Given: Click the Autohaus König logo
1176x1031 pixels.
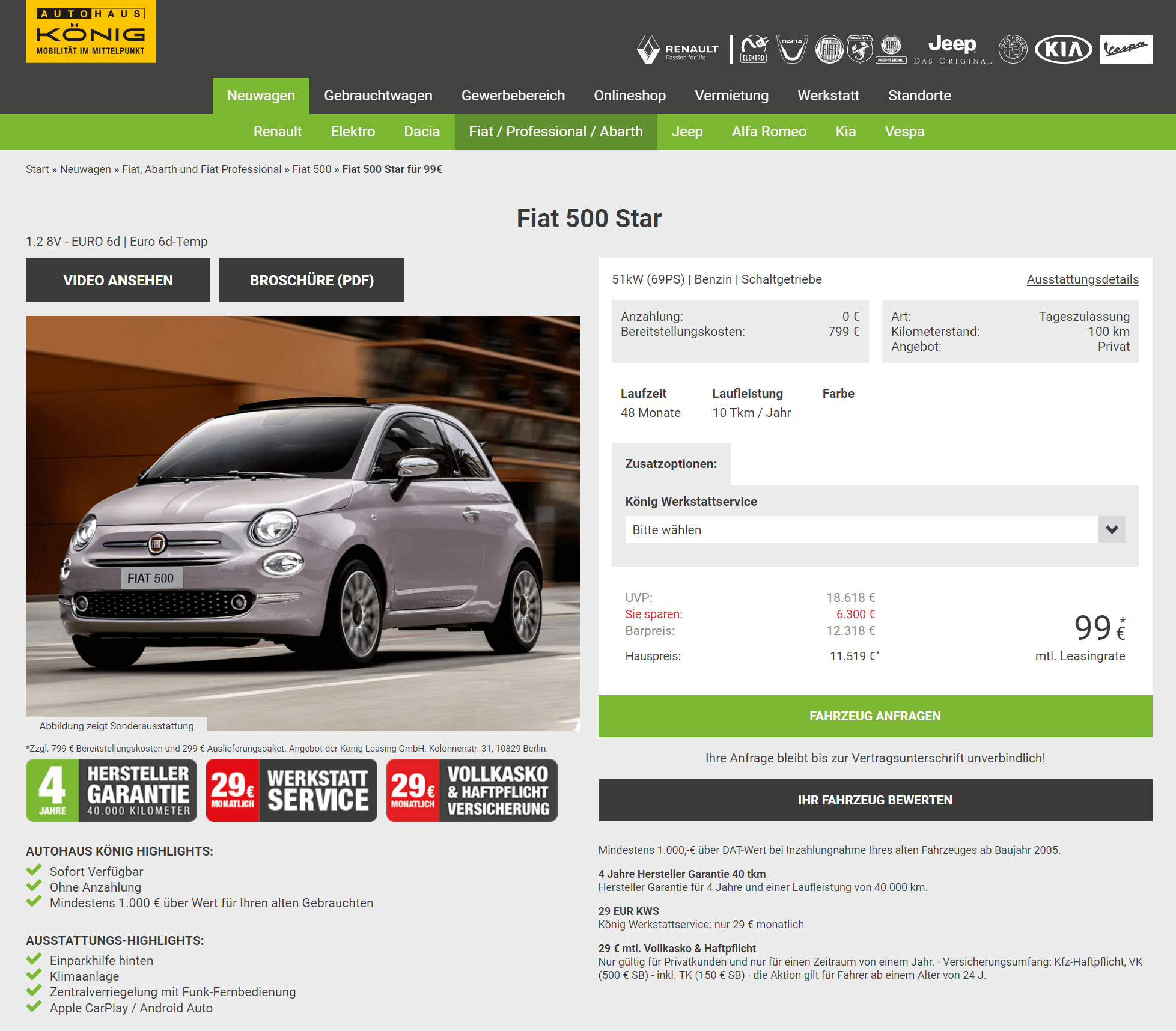Looking at the screenshot, I should (91, 31).
